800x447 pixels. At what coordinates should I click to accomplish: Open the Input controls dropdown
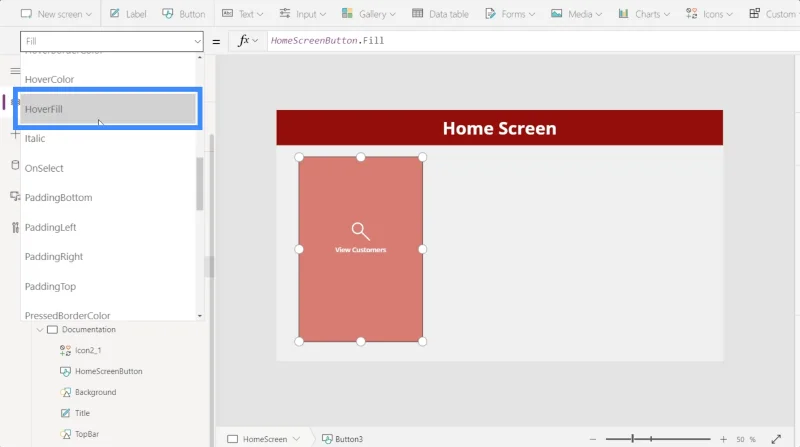coord(303,14)
